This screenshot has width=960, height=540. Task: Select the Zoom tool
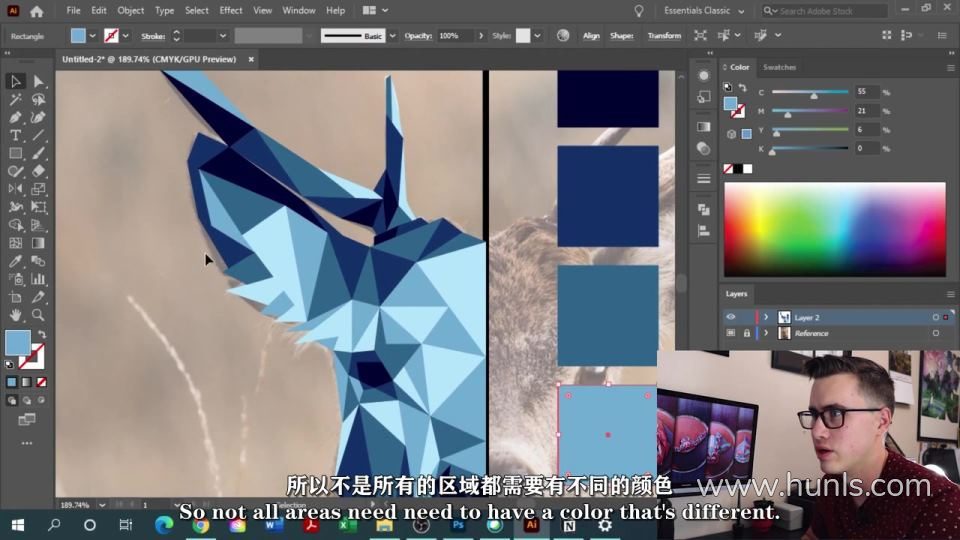tap(38, 315)
